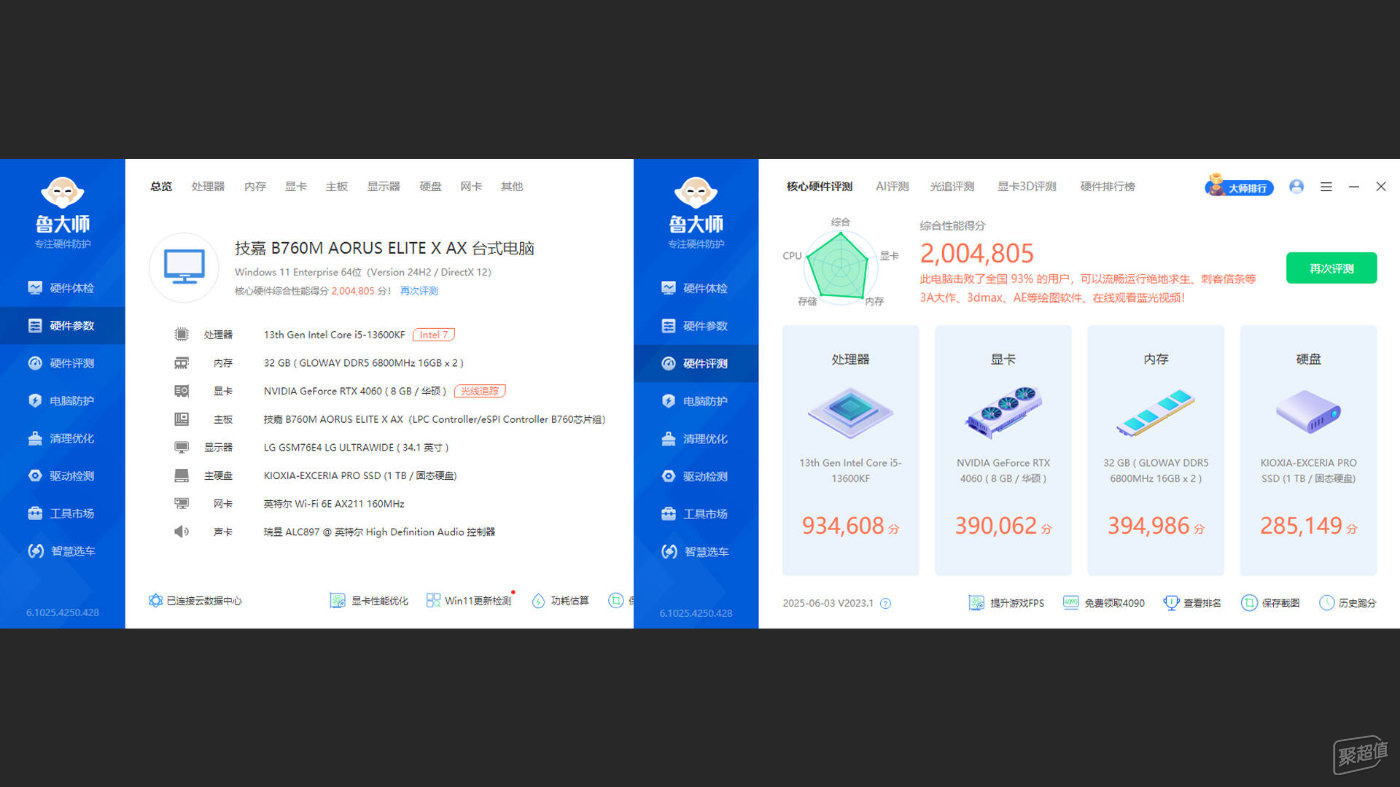Open 电脑防护 in the right window sidebar

click(x=696, y=401)
